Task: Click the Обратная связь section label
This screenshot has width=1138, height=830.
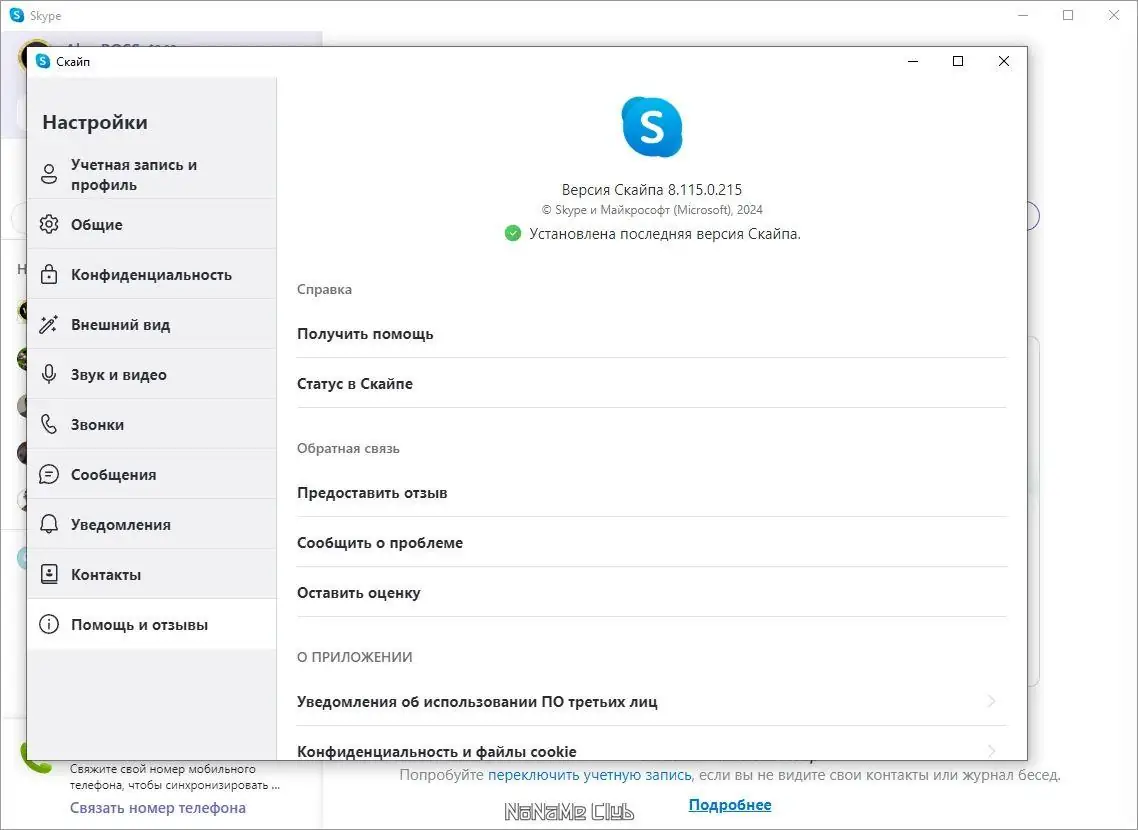Action: click(x=348, y=448)
